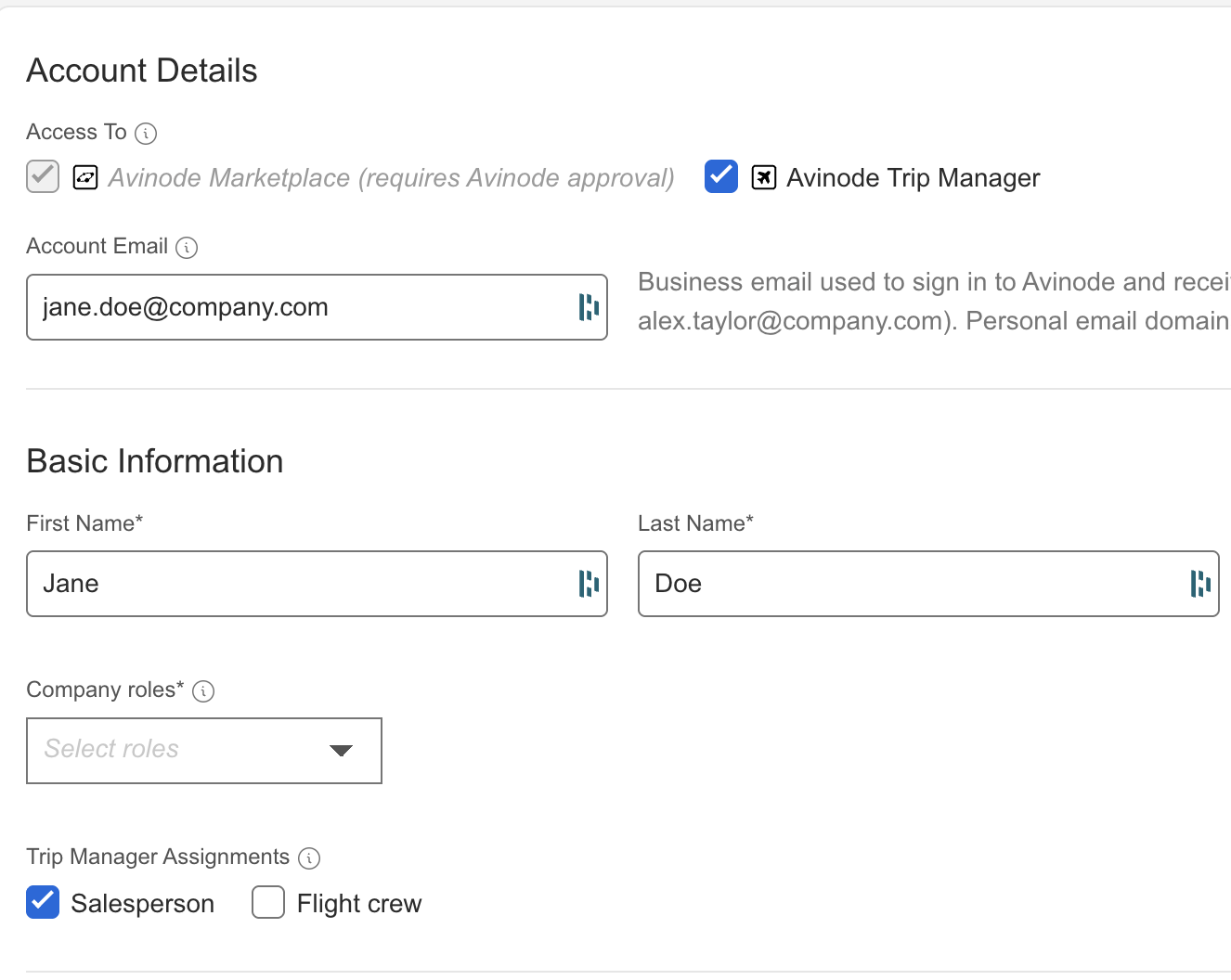Click password manager icon in First Name field
The height and width of the screenshot is (980, 1231).
[x=589, y=584]
